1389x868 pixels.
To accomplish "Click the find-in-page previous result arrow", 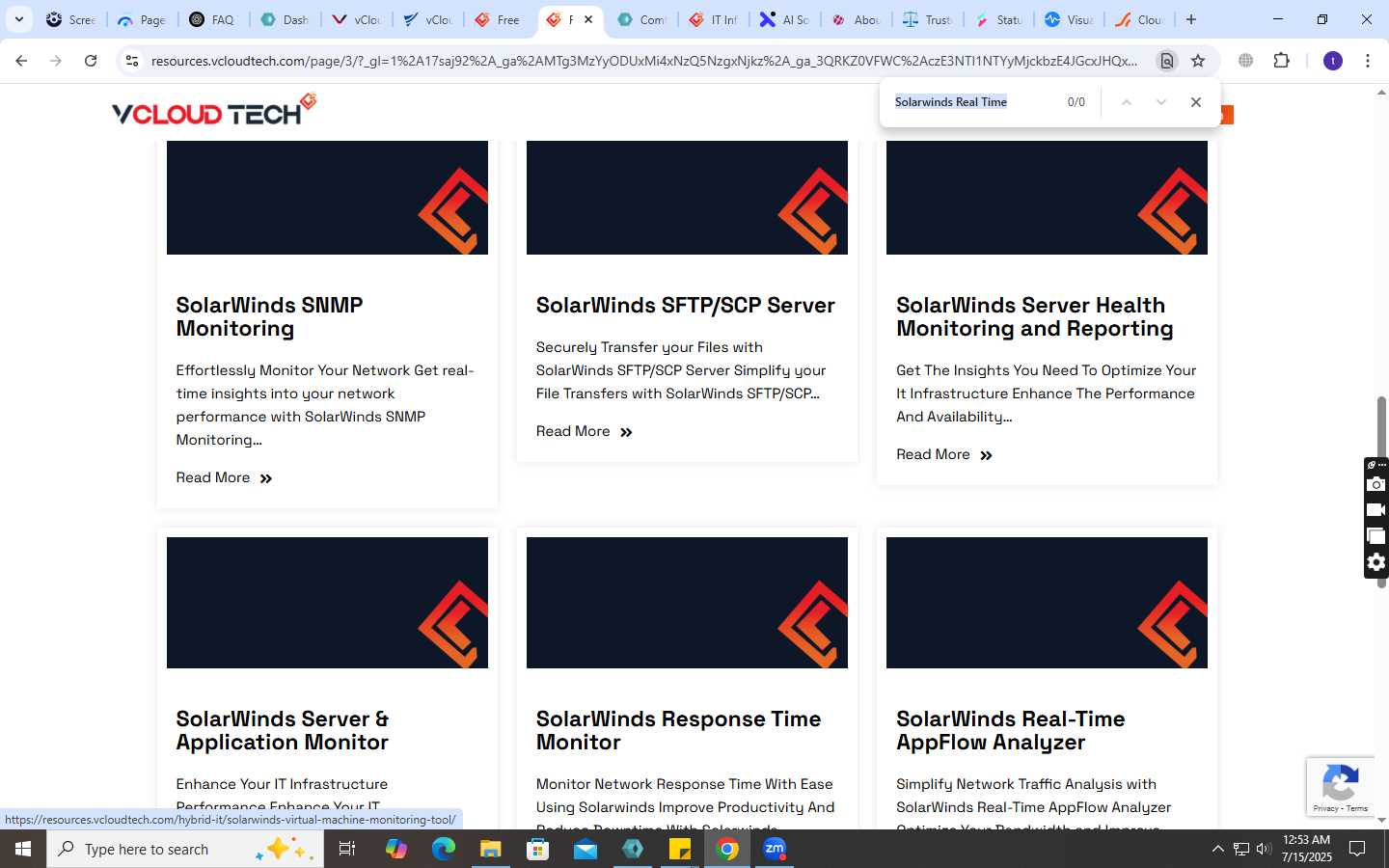I will point(1126,102).
